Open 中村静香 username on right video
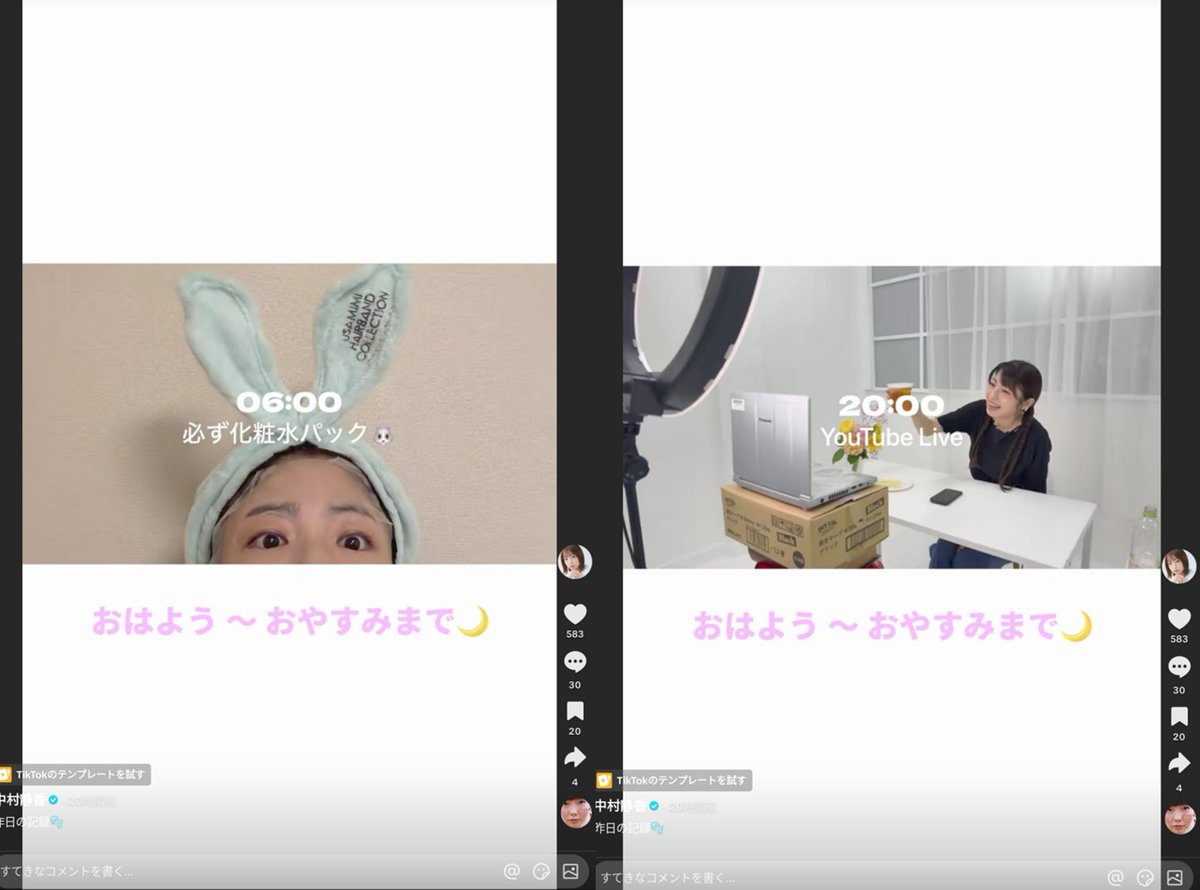Image resolution: width=1200 pixels, height=890 pixels. (621, 806)
